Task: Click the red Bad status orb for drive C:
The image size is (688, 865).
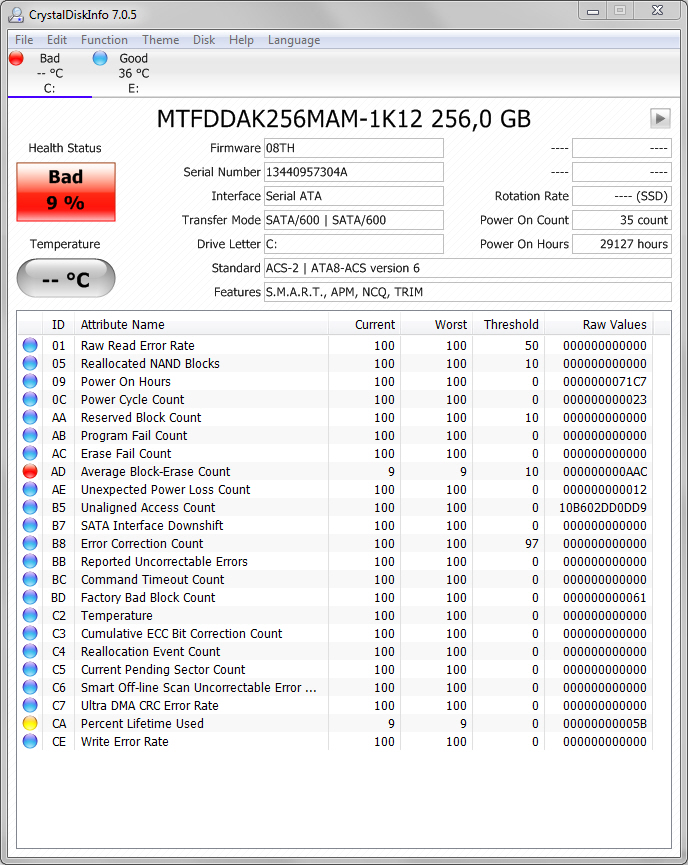Action: click(17, 58)
